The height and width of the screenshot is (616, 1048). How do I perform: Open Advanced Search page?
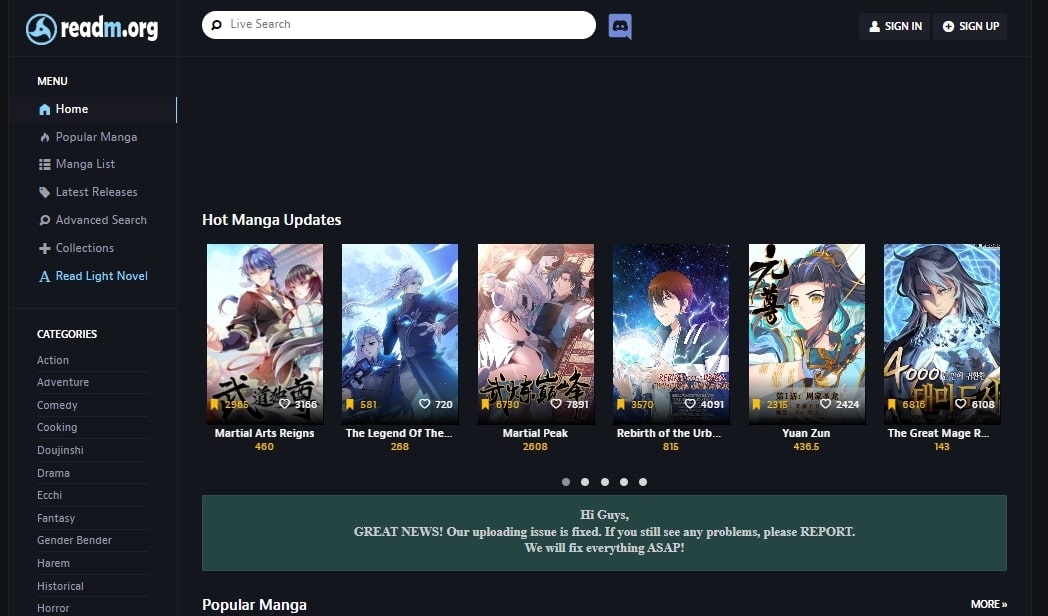click(x=101, y=220)
